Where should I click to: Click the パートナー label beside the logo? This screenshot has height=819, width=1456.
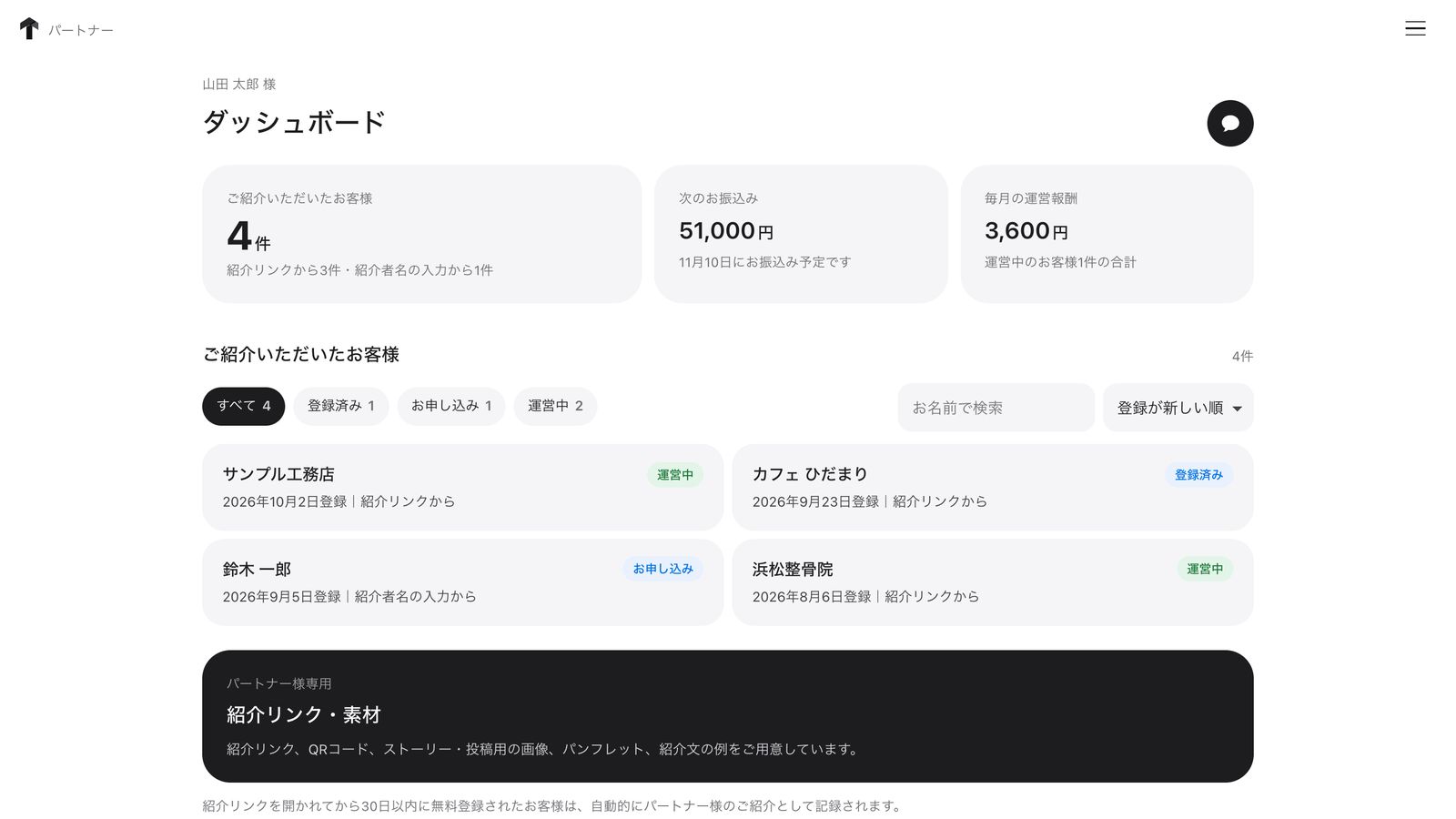[x=81, y=30]
